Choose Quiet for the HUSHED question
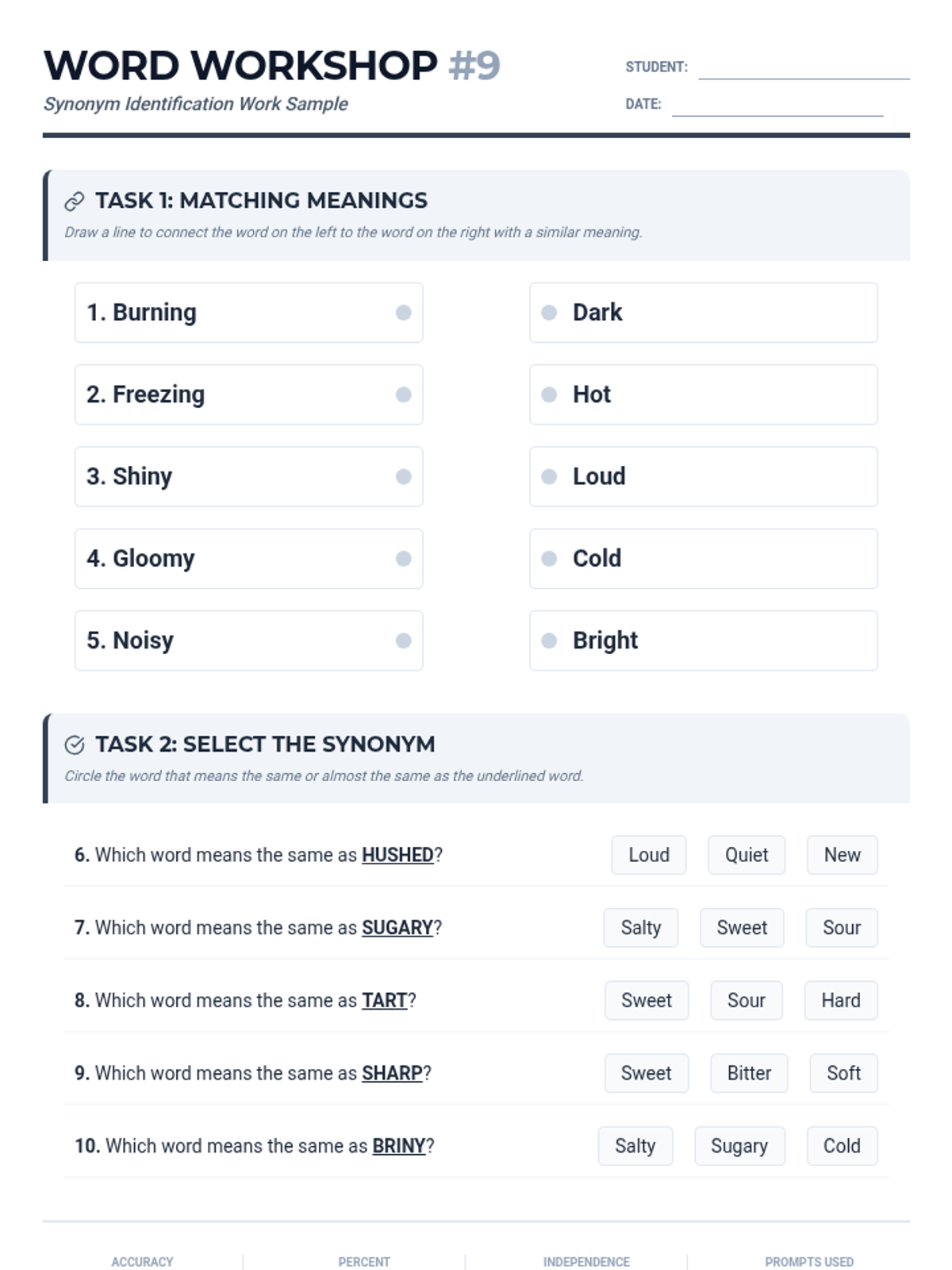Screen dimensions: 952x1270 click(x=746, y=855)
